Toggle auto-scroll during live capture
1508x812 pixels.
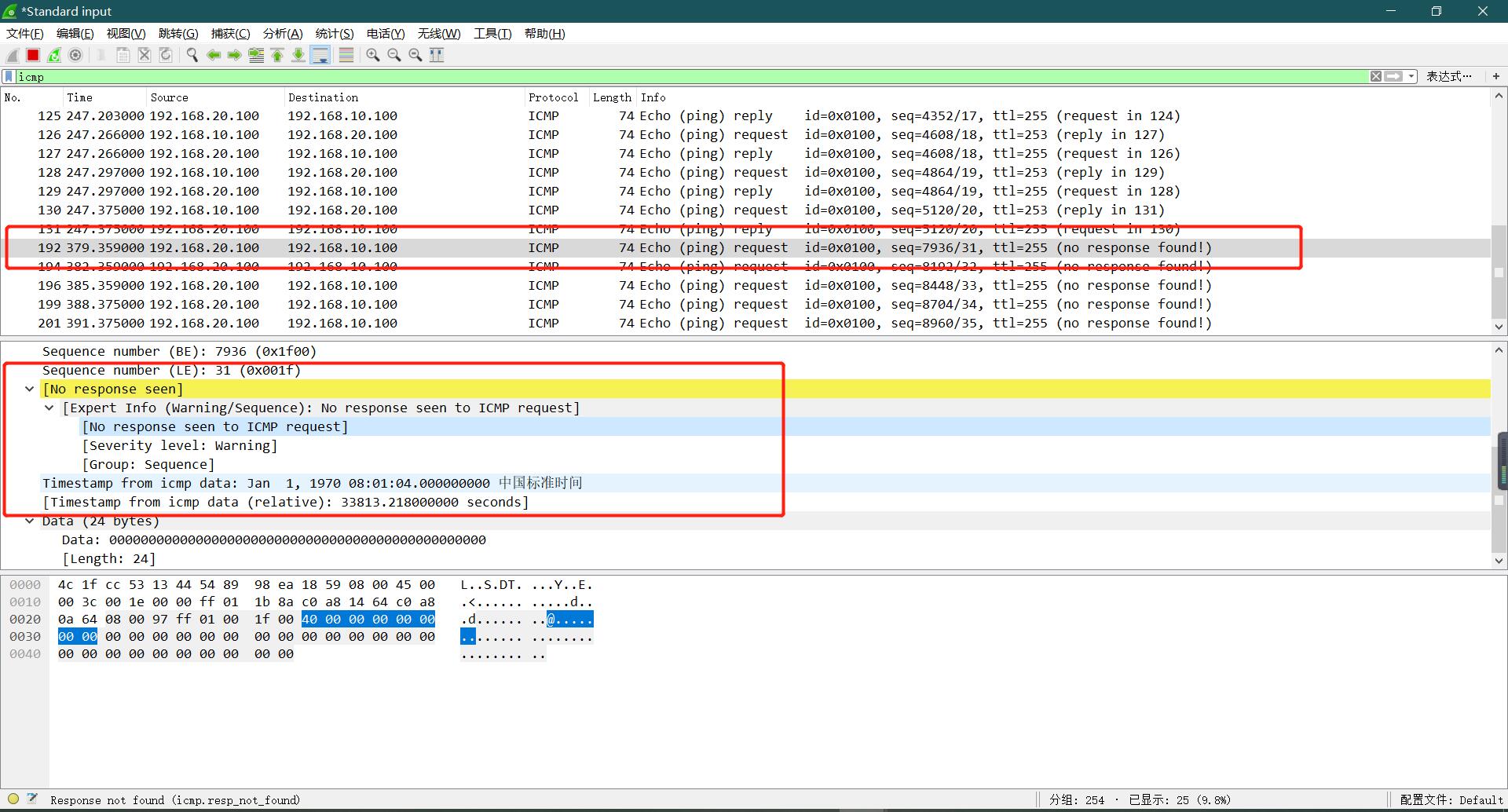point(320,55)
